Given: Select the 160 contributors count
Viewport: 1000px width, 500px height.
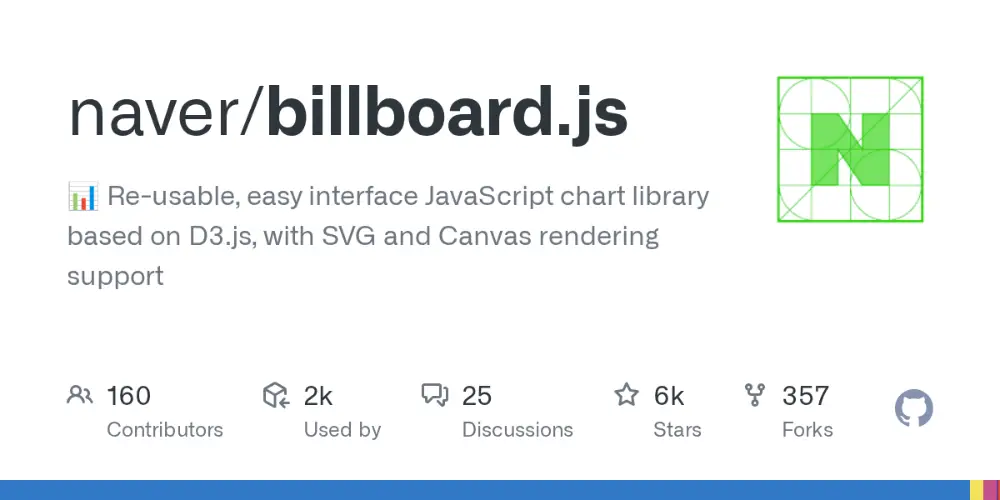Looking at the screenshot, I should 128,396.
